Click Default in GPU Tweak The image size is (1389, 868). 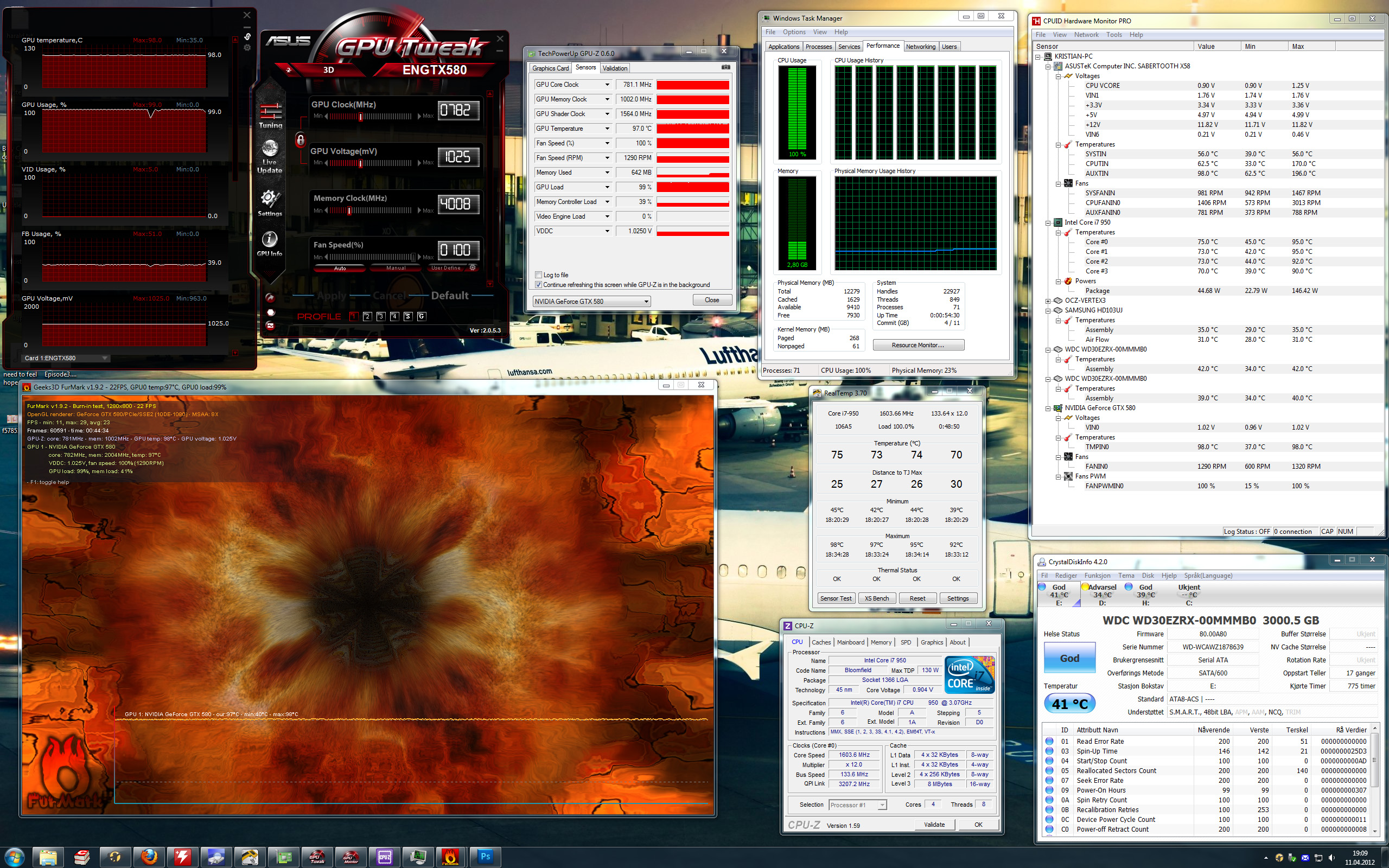tap(449, 296)
